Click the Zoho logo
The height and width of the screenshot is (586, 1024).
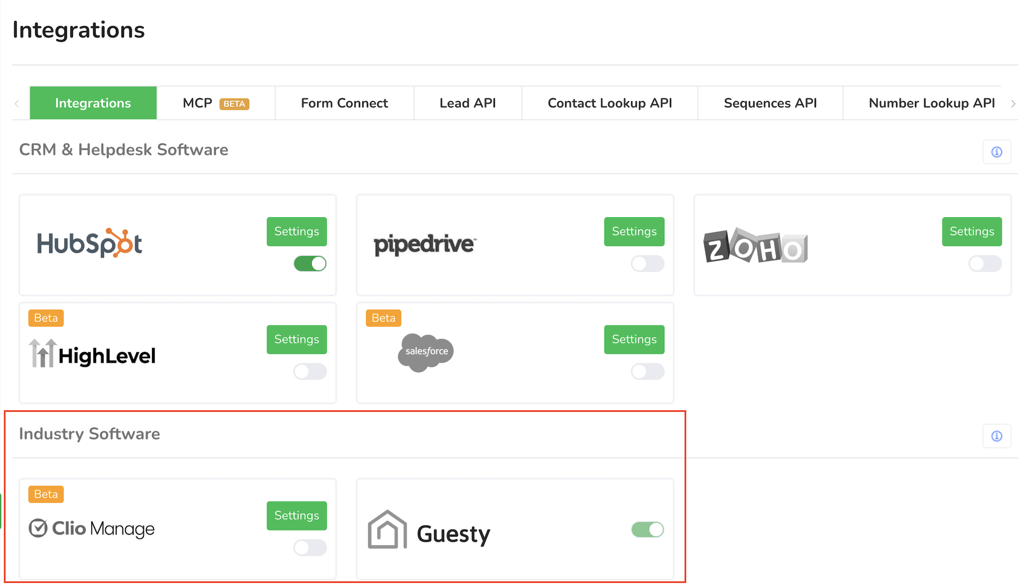tap(756, 246)
